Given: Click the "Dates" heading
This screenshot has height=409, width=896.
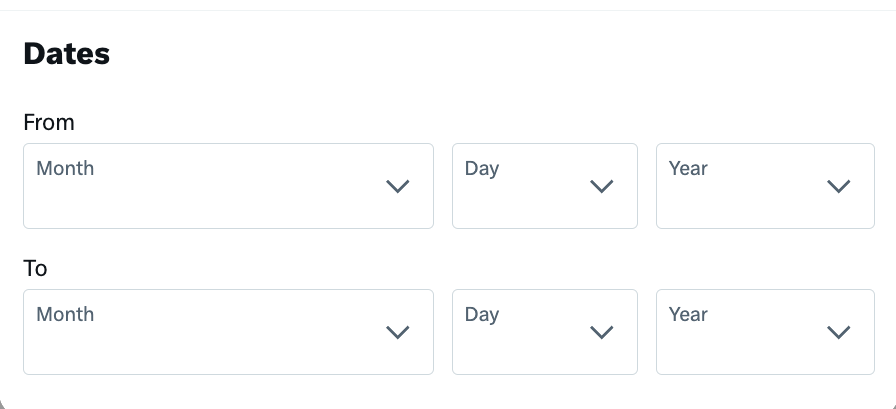Looking at the screenshot, I should [x=66, y=54].
